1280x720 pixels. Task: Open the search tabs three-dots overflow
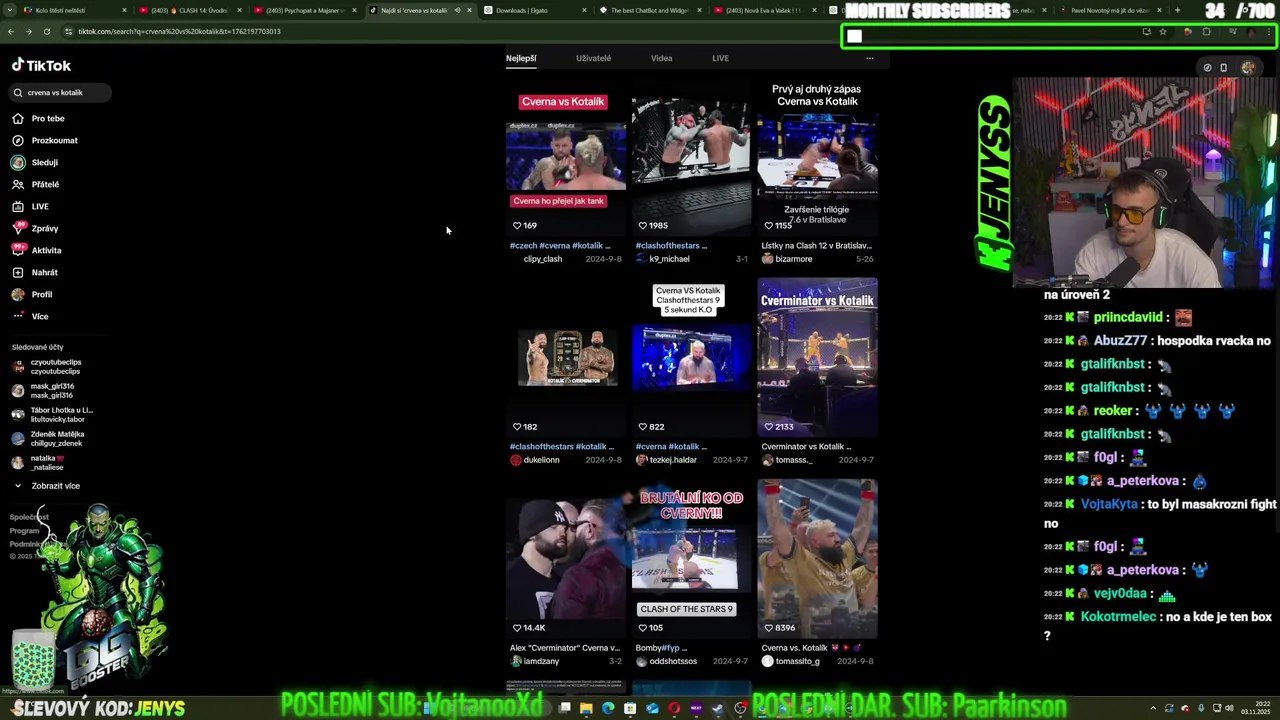tap(869, 58)
